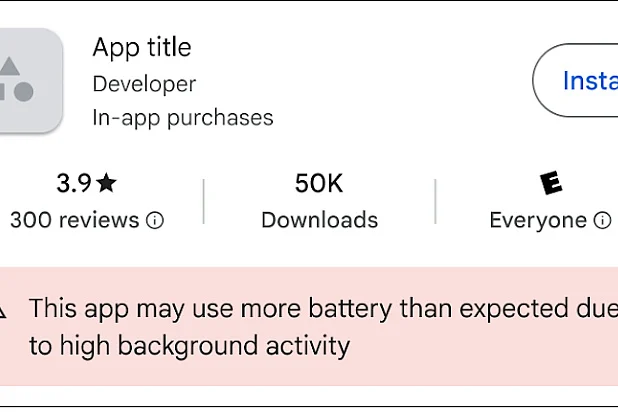
Task: Click the star icon beside 3.9
Action: click(107, 183)
